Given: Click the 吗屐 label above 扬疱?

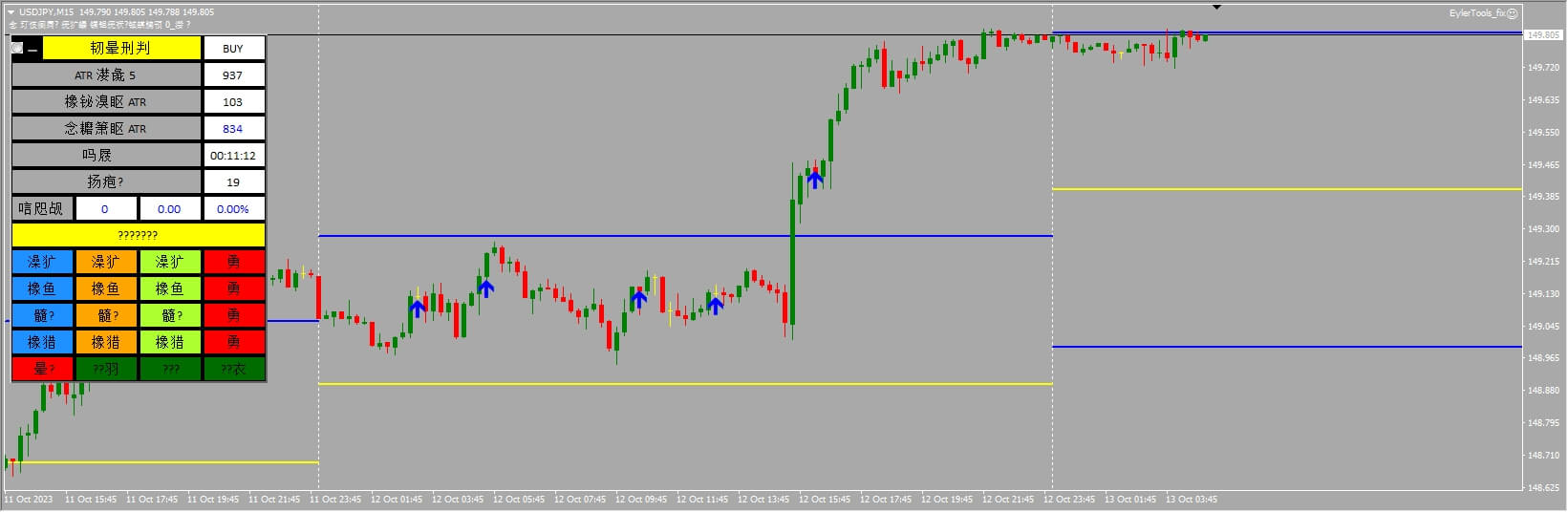Looking at the screenshot, I should 106,156.
